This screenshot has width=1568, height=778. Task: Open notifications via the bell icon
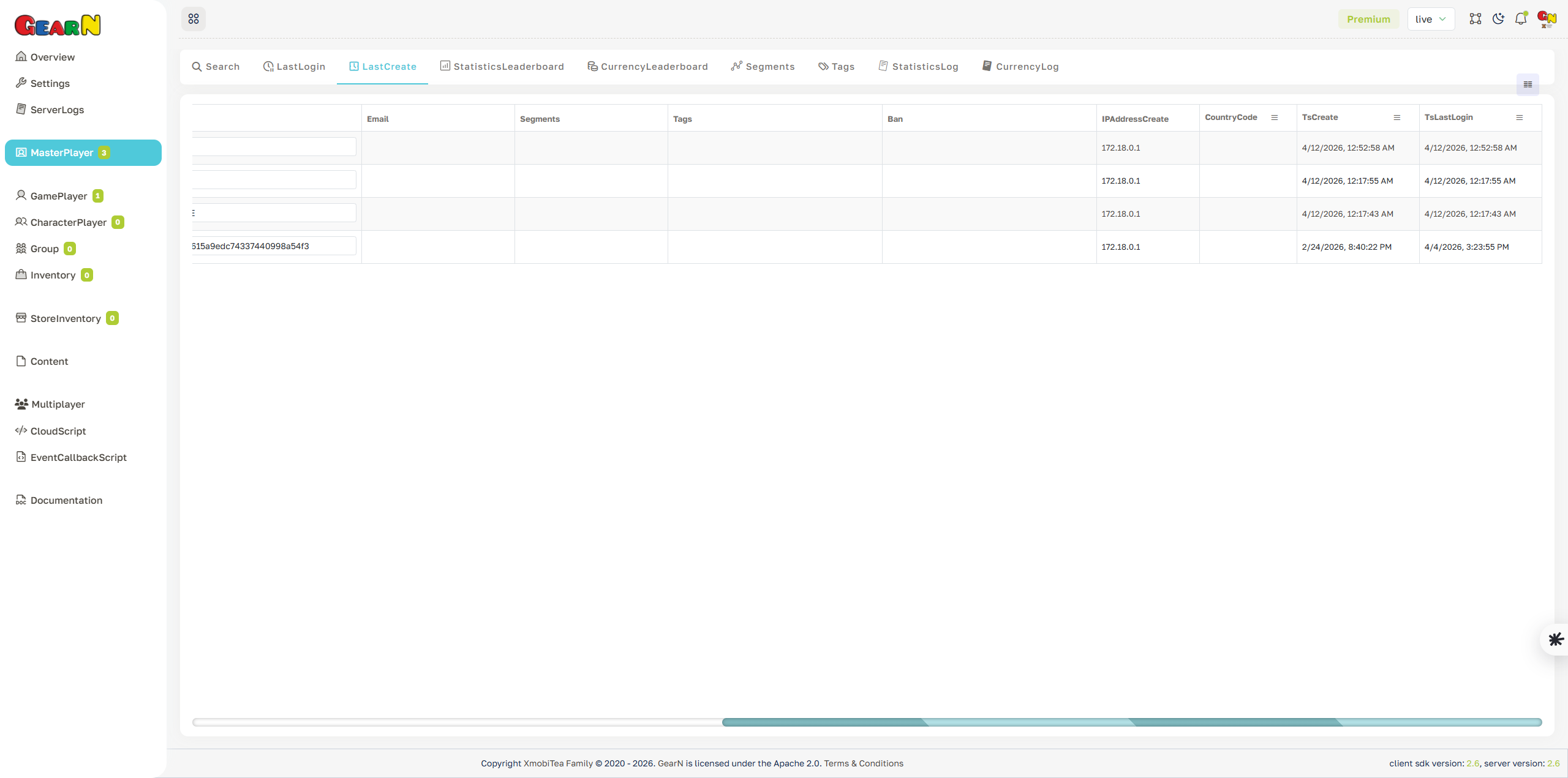click(1521, 18)
